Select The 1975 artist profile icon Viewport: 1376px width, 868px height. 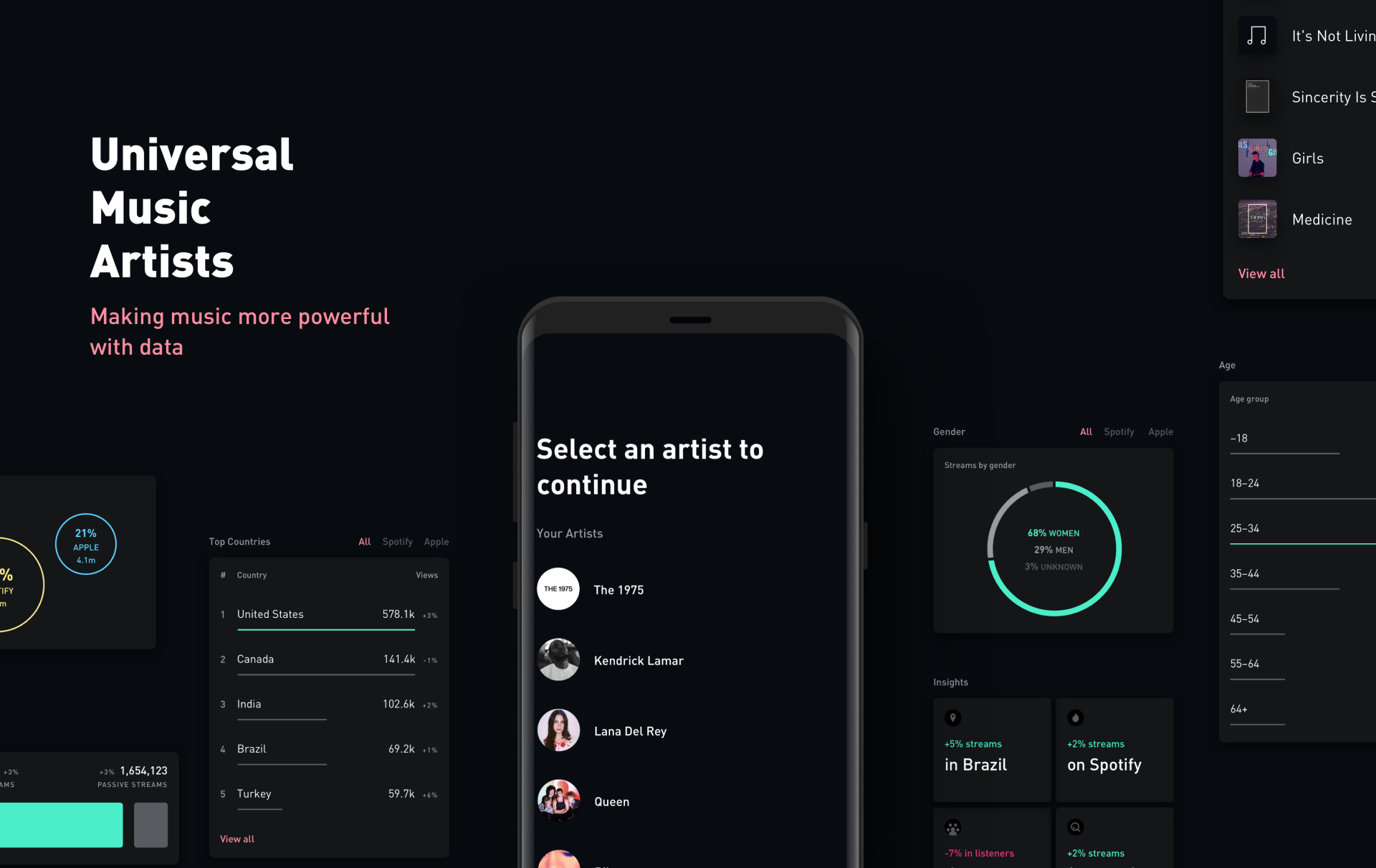coord(556,589)
